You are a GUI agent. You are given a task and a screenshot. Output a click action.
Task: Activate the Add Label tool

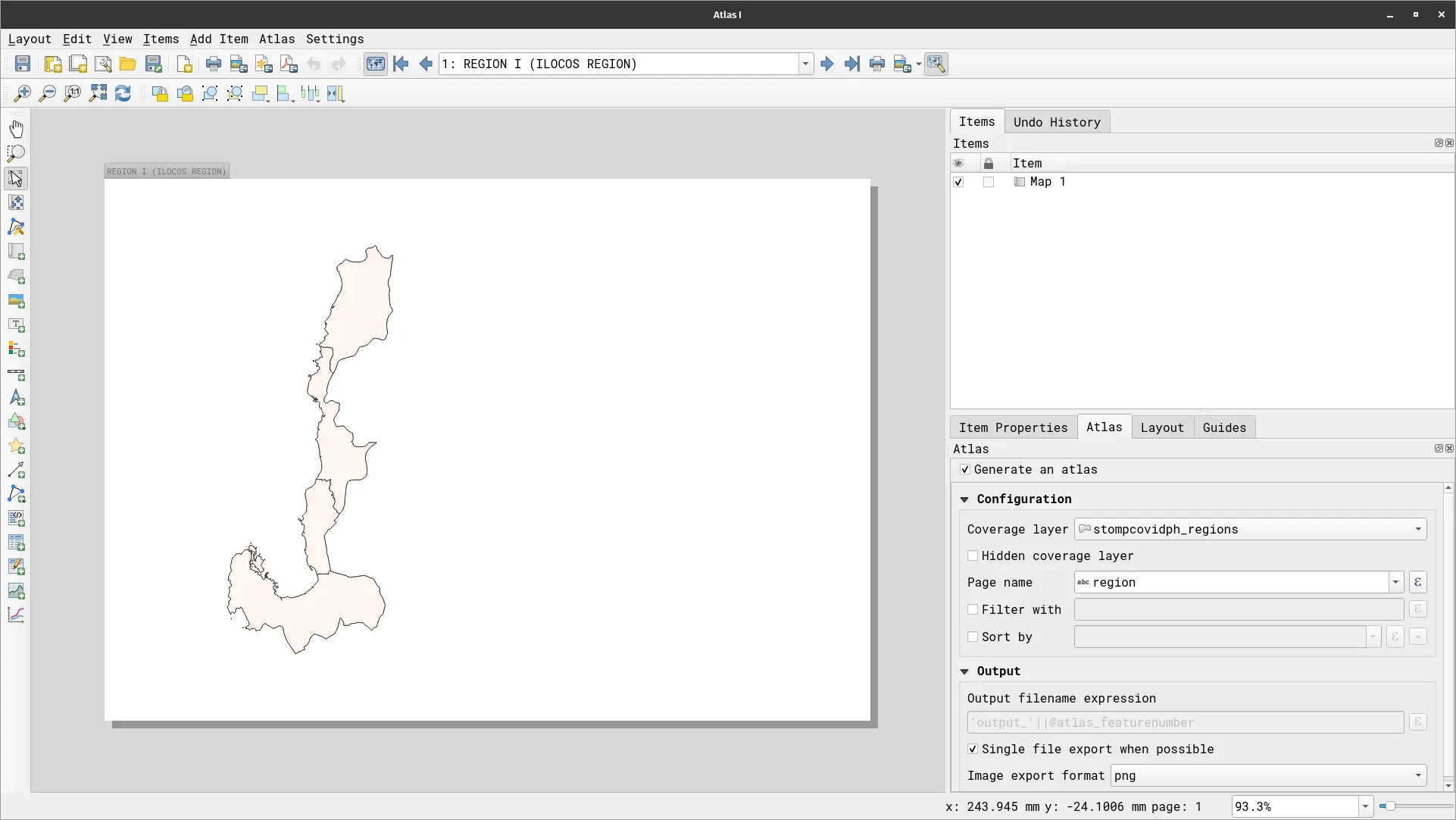click(17, 325)
